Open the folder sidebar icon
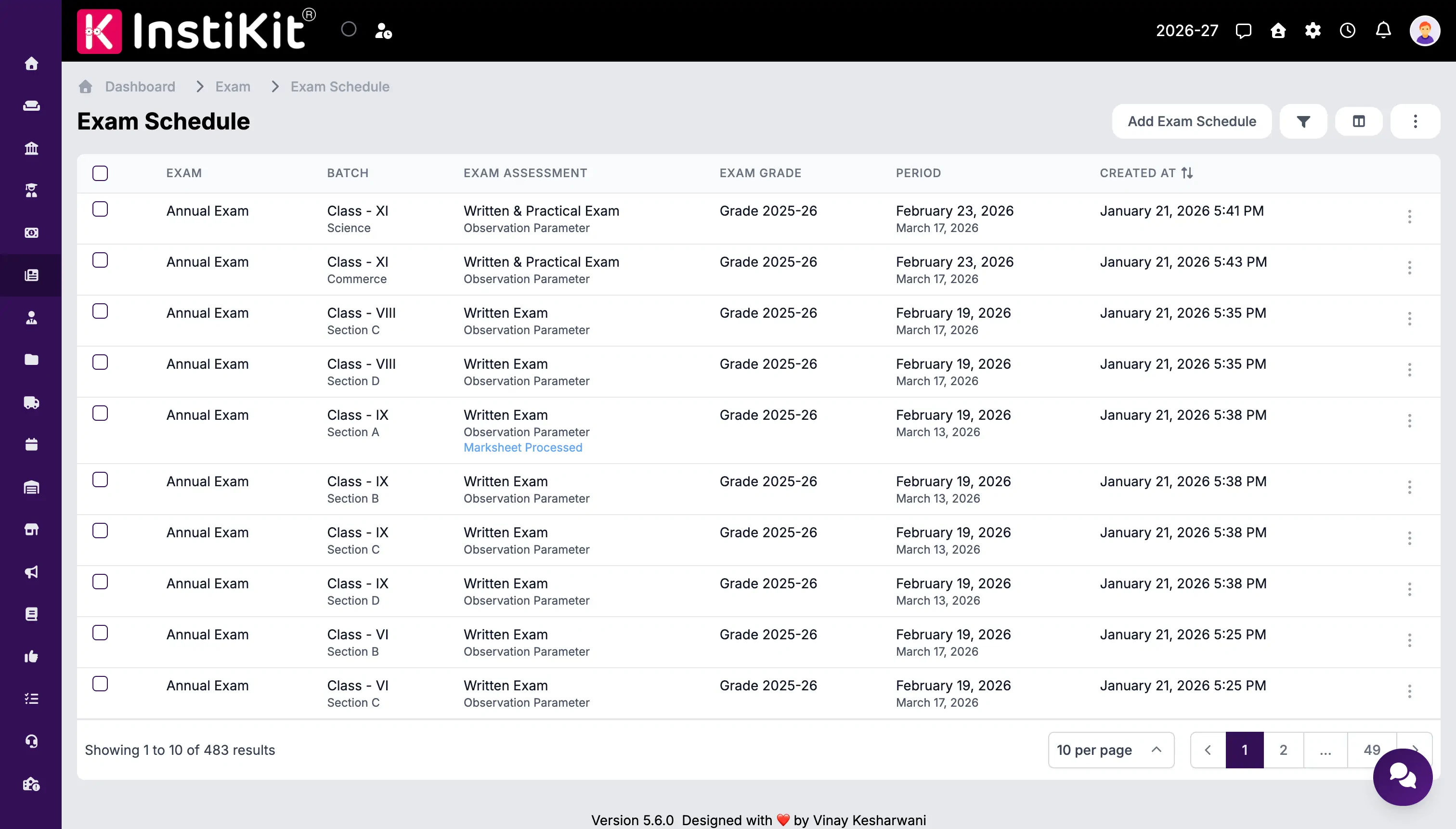The image size is (1456, 829). [x=31, y=360]
